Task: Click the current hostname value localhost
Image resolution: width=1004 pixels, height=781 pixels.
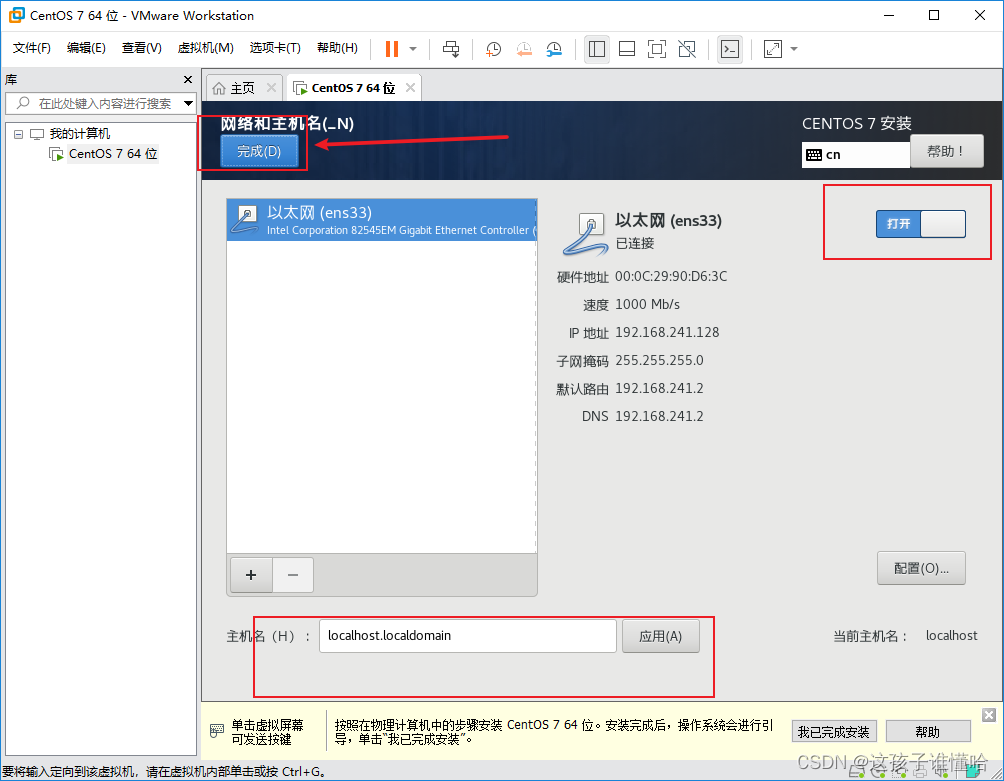Action: [951, 636]
